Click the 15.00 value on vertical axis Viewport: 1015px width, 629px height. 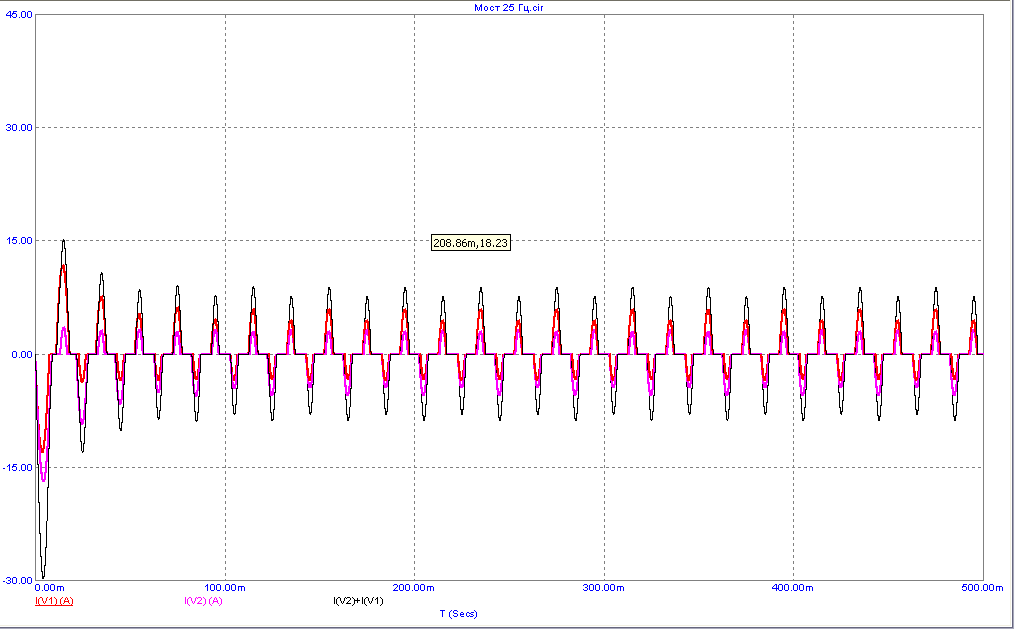(x=19, y=241)
